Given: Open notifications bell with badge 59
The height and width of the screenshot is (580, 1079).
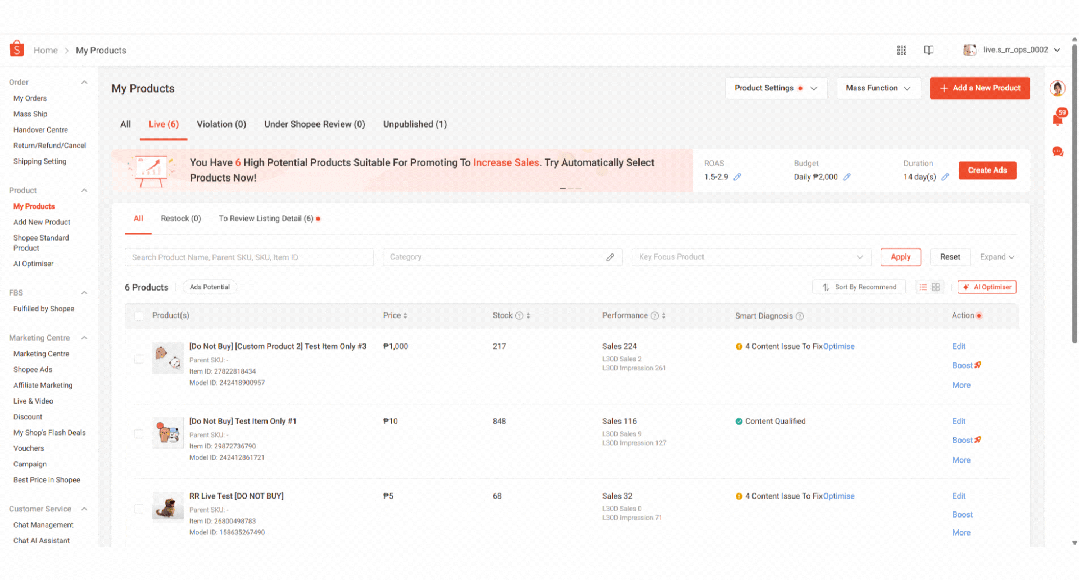Looking at the screenshot, I should coord(1058,120).
